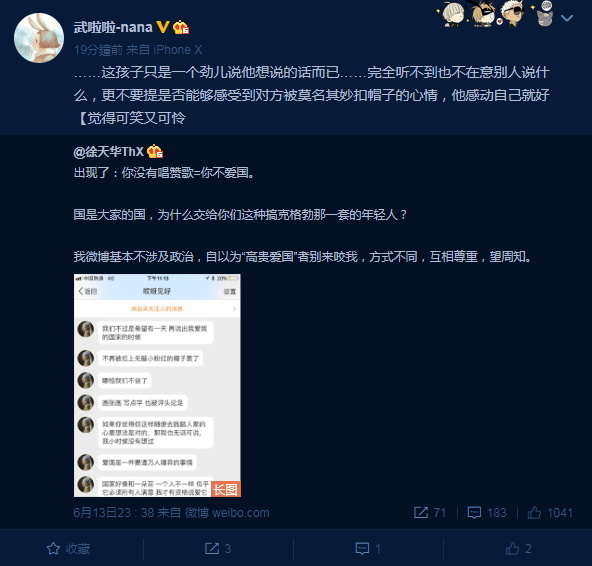This screenshot has height=566, width=592.
Task: Open the 武啦啦-nana username link
Action: 113,27
